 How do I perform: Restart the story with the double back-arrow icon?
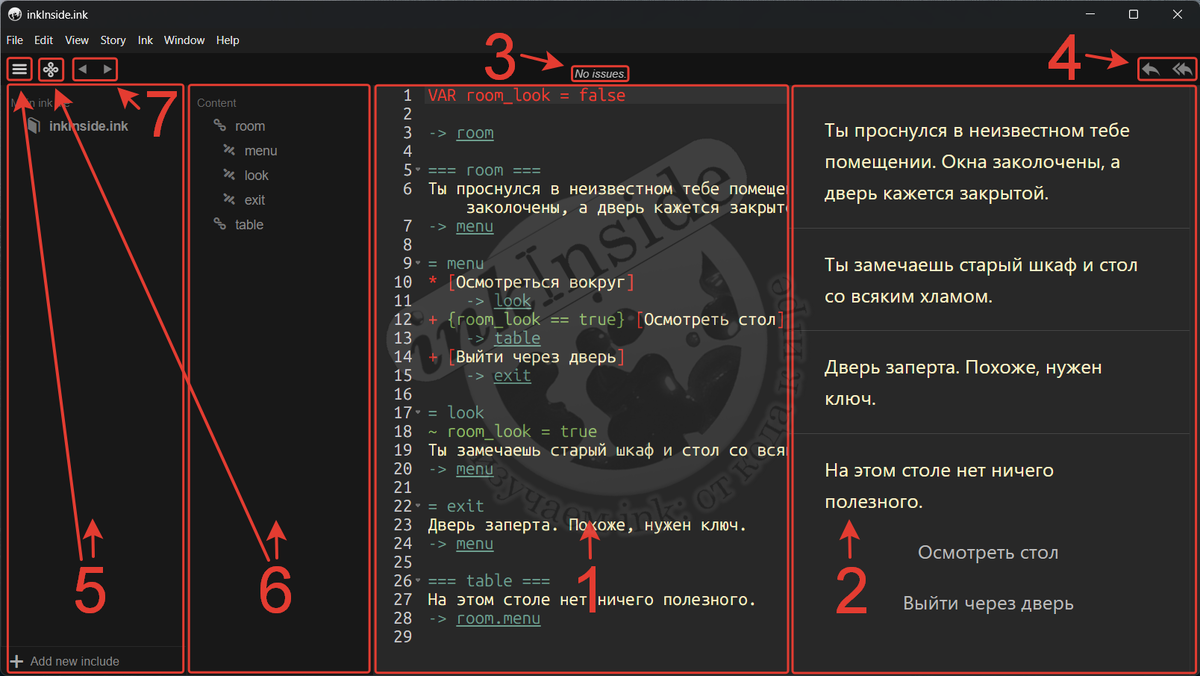pyautogui.click(x=1180, y=69)
